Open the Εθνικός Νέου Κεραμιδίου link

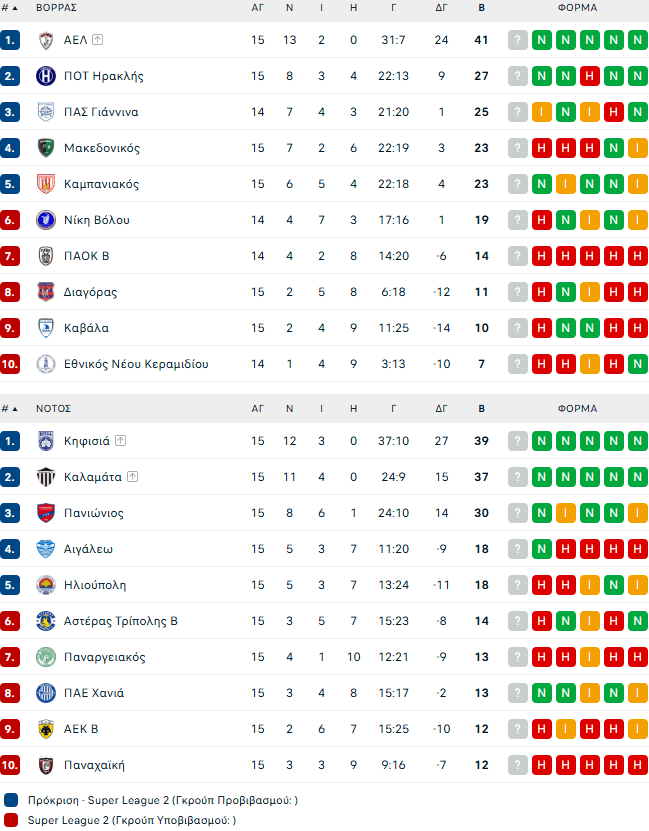tap(136, 364)
